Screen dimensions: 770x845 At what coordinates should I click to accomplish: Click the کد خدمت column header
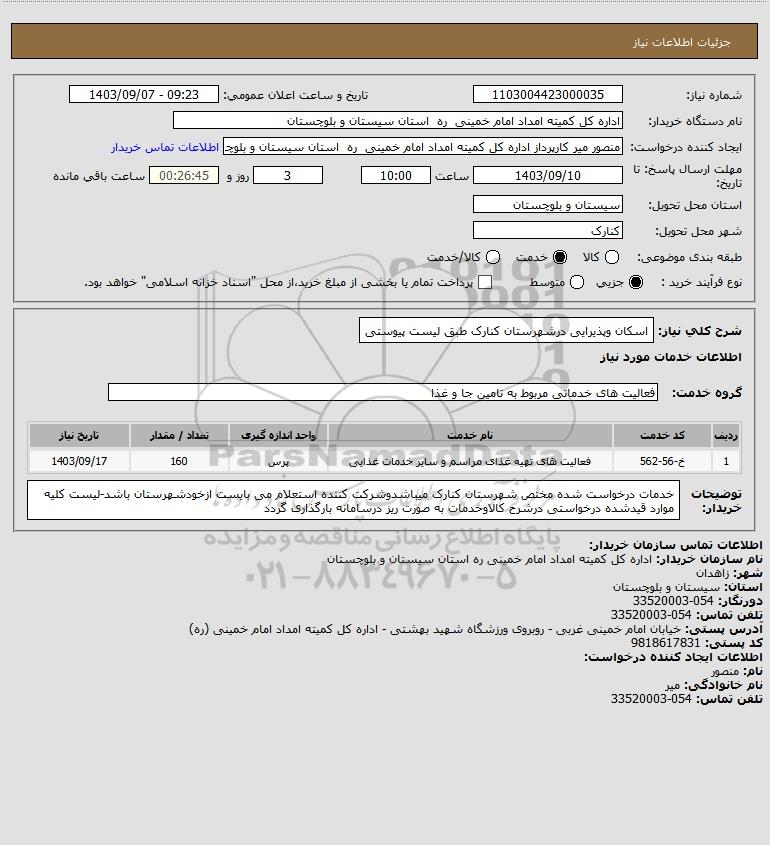pos(662,435)
